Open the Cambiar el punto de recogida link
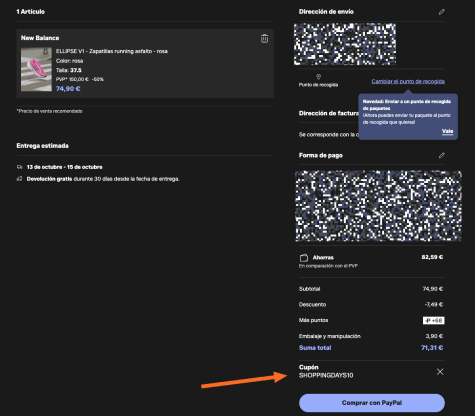The image size is (475, 416). (x=408, y=81)
